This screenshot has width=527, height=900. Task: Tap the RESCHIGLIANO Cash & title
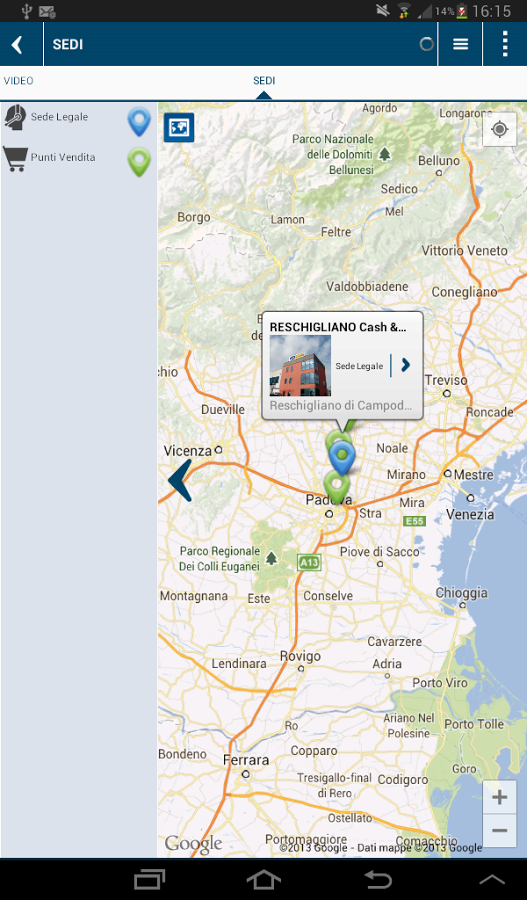(338, 327)
